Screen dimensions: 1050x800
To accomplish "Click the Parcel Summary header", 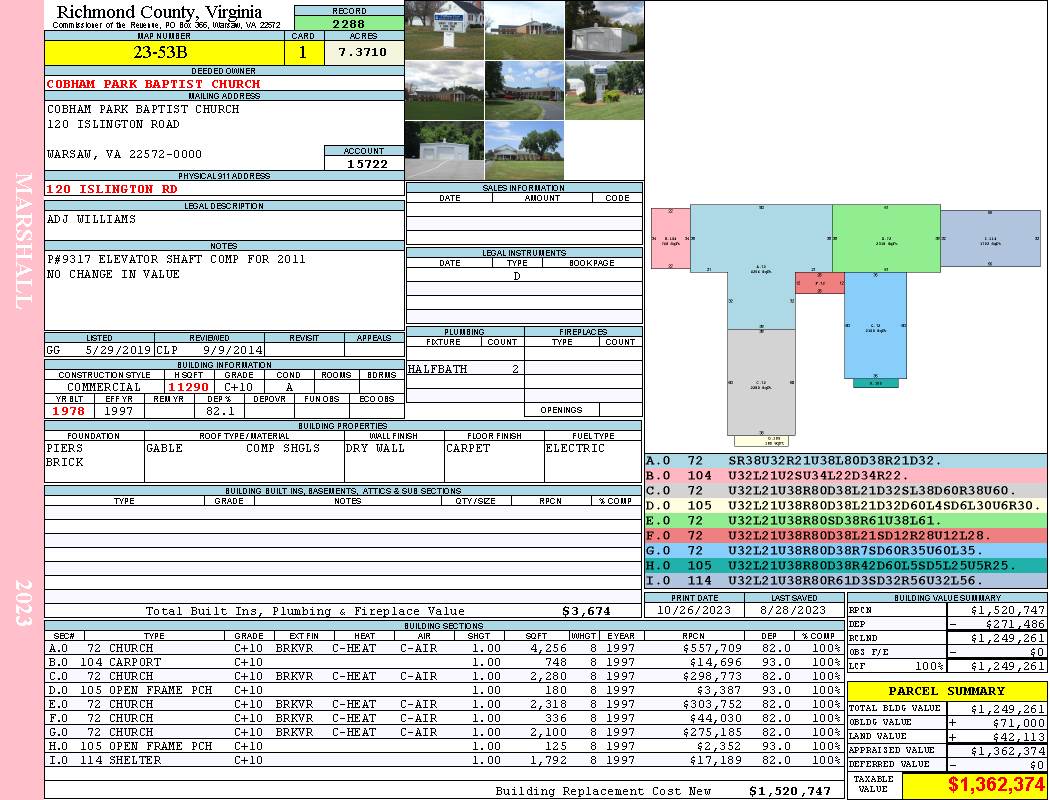I will click(947, 691).
